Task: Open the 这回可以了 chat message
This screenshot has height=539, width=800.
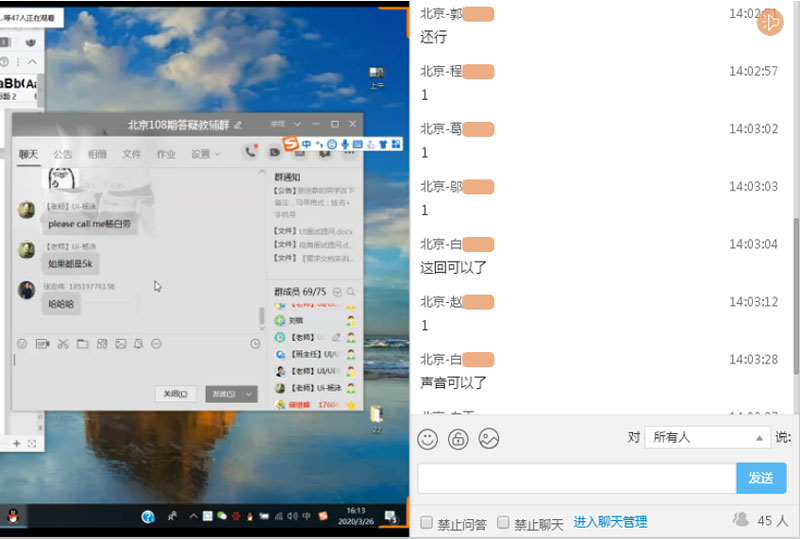Action: click(x=453, y=267)
